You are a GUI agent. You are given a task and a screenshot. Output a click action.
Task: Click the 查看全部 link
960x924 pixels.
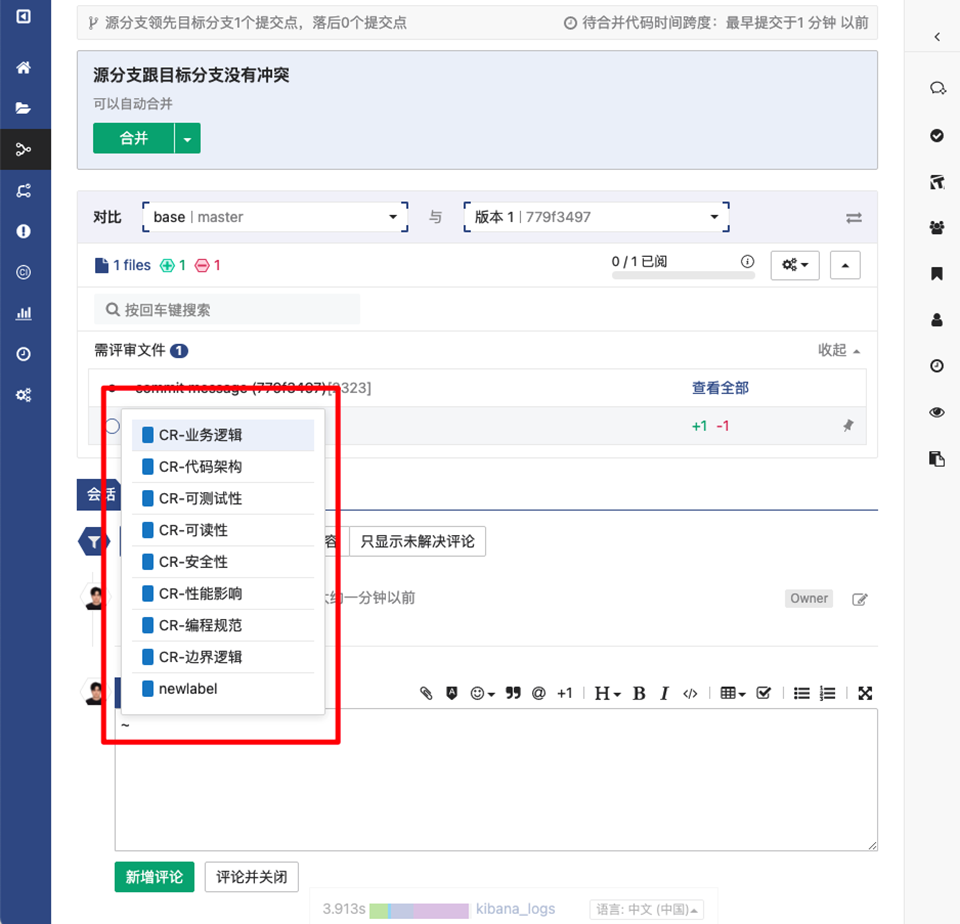click(720, 388)
